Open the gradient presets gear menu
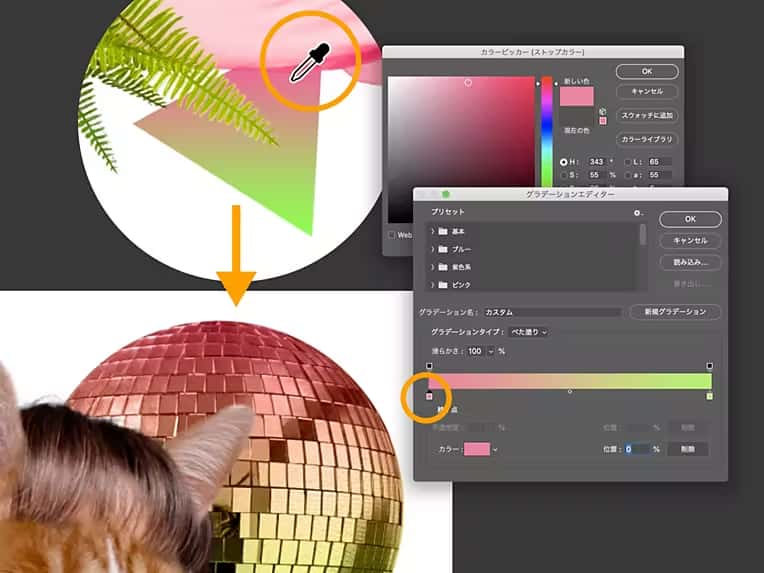764x573 pixels. pyautogui.click(x=638, y=213)
